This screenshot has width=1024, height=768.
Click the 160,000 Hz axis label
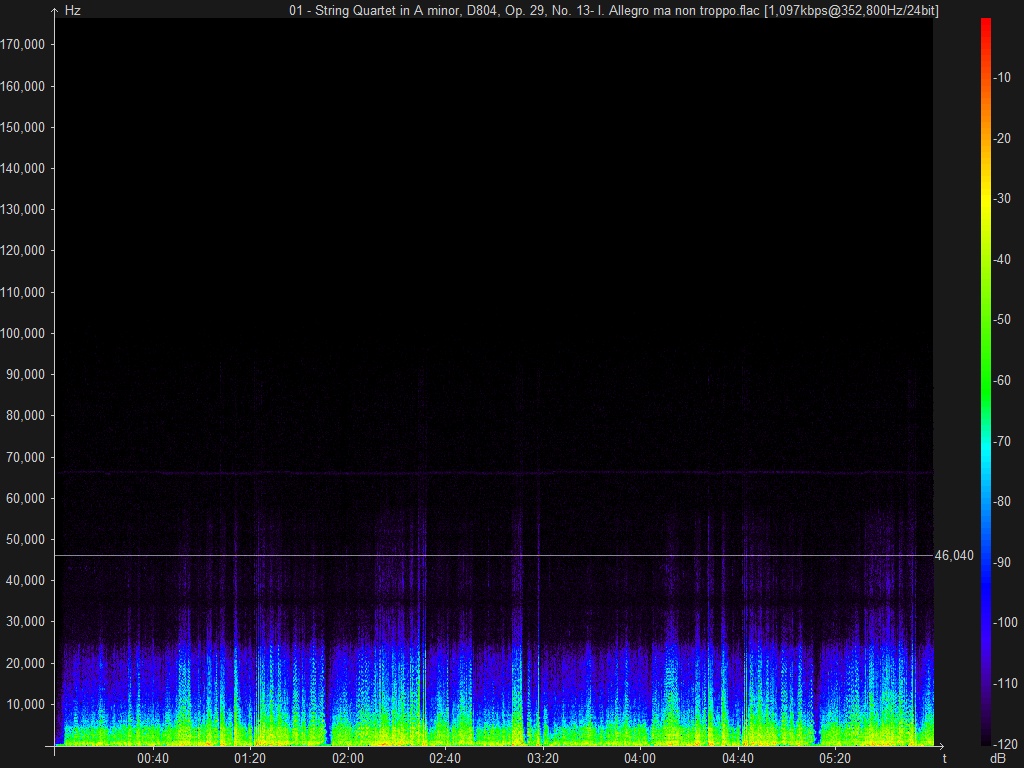(x=23, y=86)
